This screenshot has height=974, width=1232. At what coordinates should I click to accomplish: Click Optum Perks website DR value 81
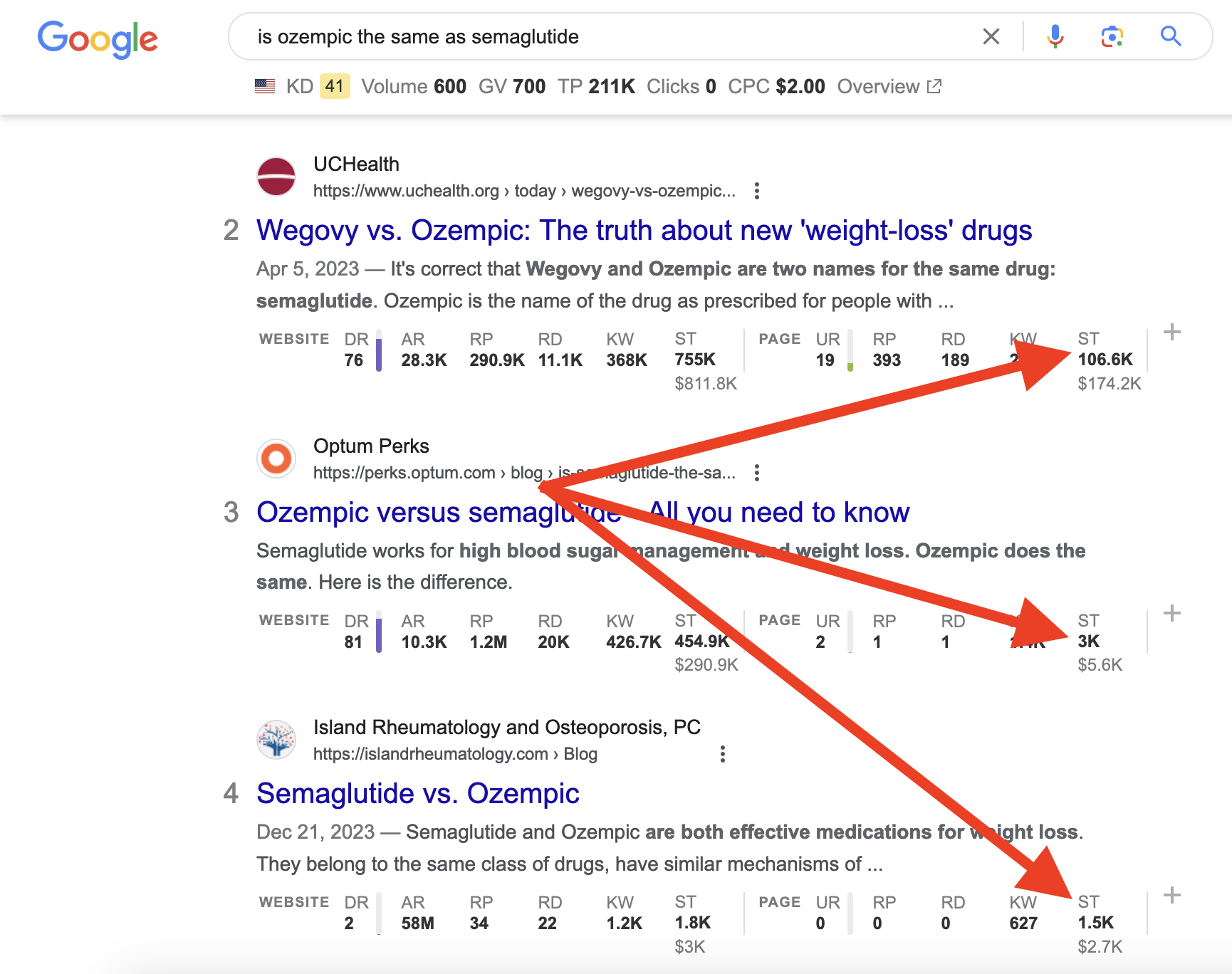354,642
